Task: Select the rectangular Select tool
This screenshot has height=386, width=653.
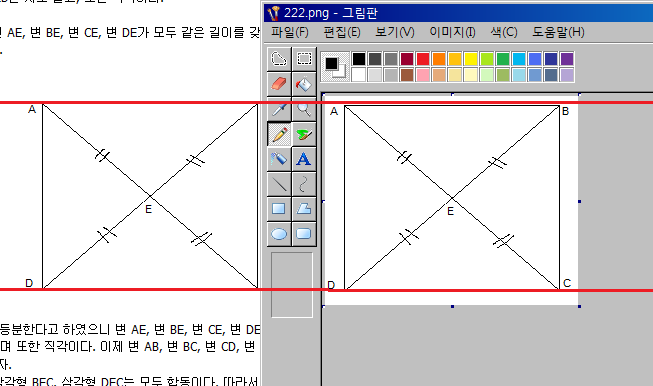Action: pos(304,59)
